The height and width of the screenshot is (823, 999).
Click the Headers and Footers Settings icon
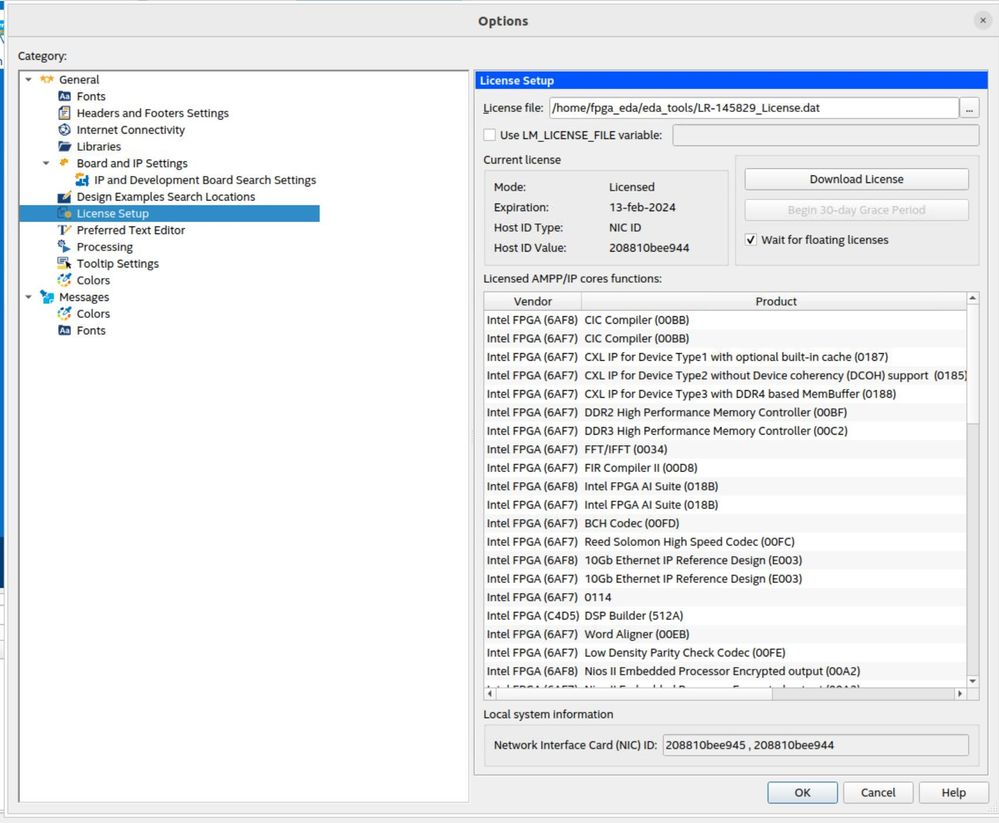[x=65, y=113]
